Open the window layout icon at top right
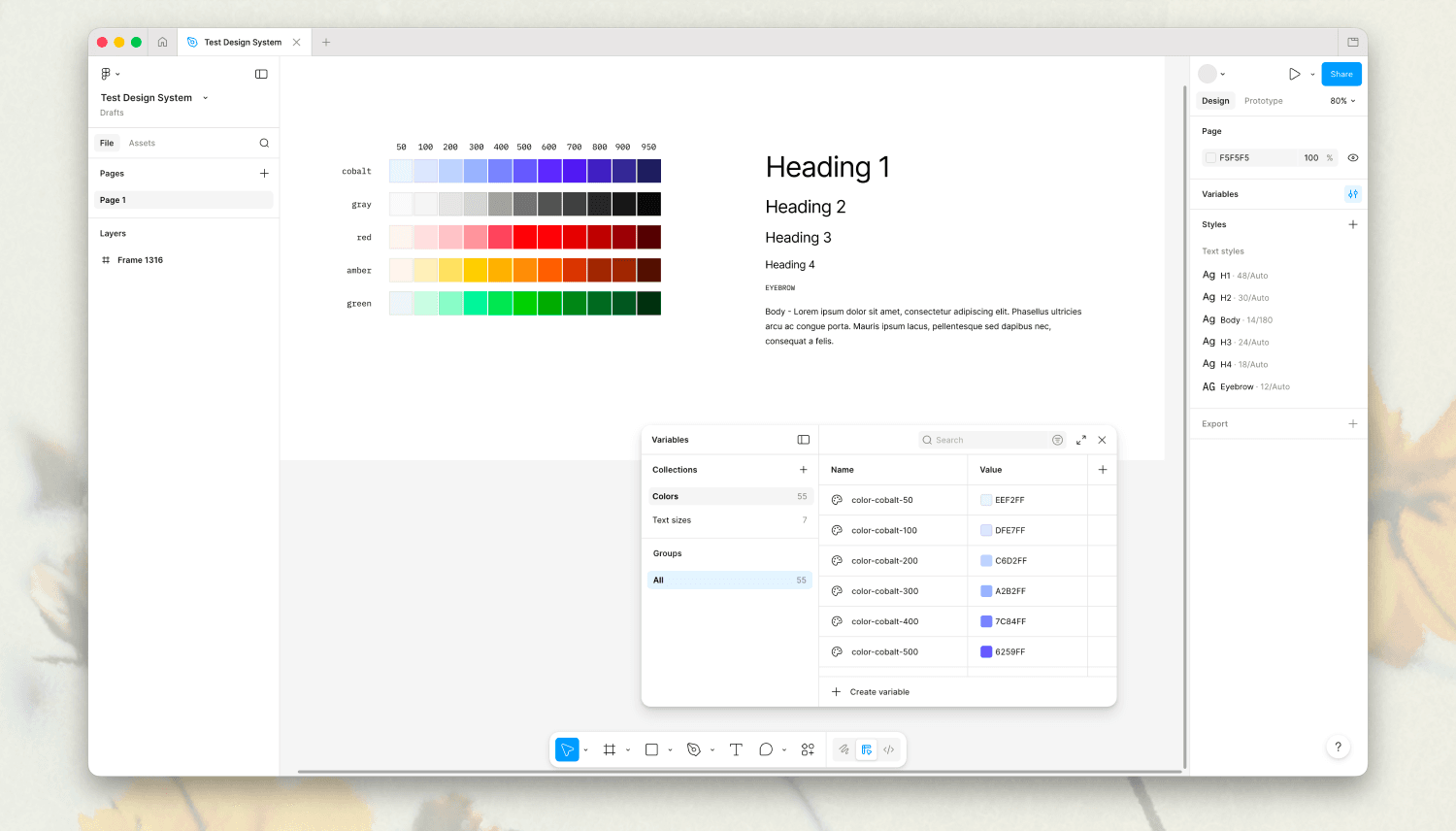The image size is (1456, 831). tap(1352, 42)
